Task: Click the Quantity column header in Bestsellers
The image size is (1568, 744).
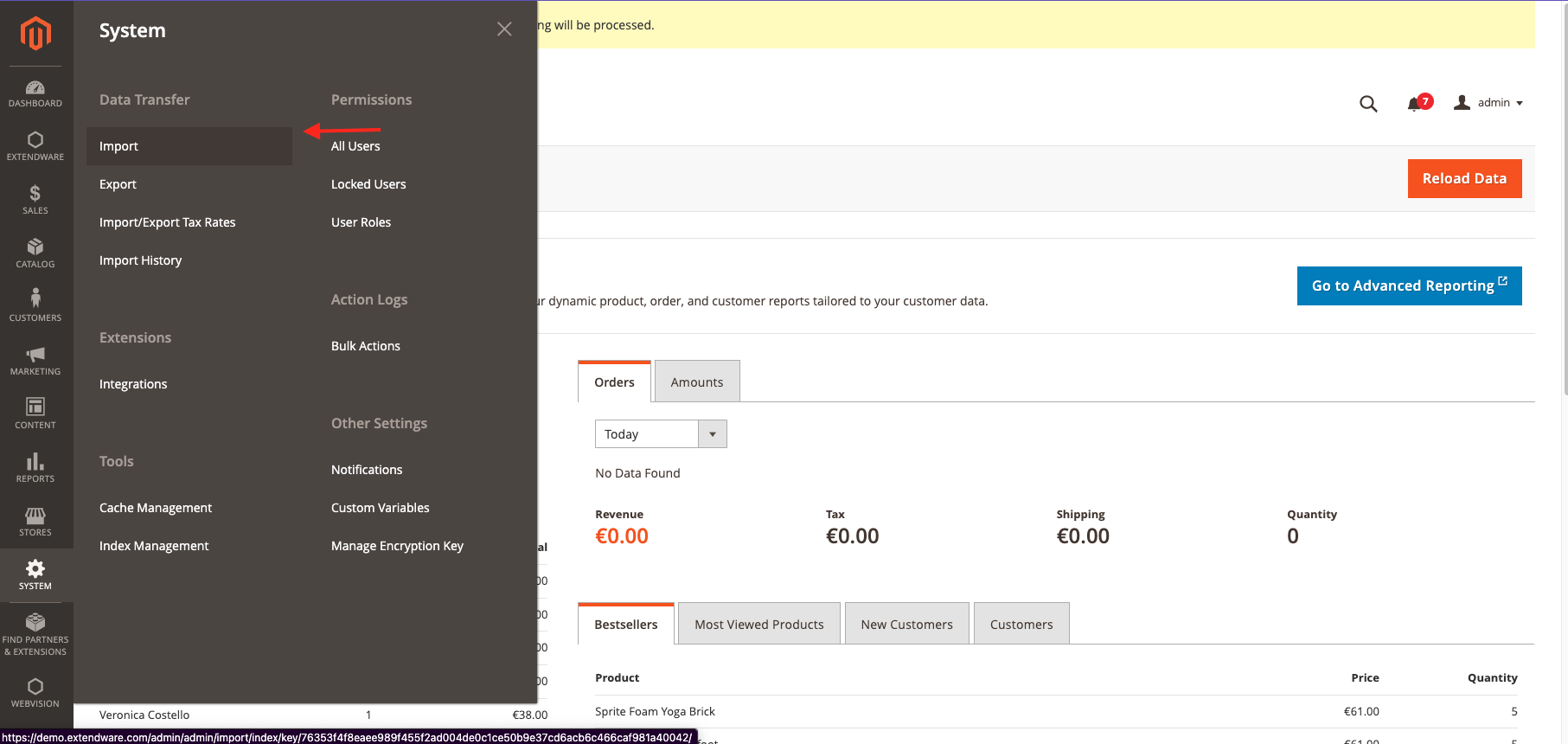Action: point(1492,677)
